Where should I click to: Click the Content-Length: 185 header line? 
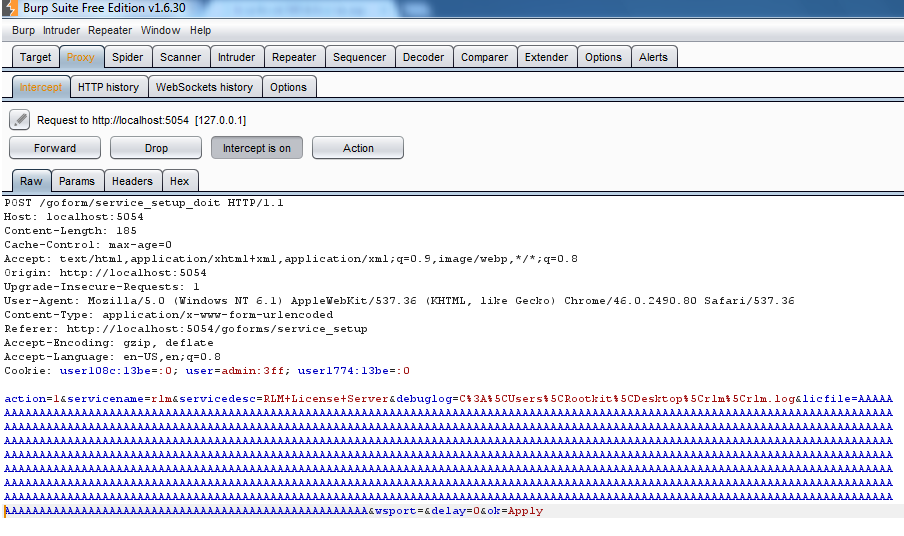tap(70, 231)
